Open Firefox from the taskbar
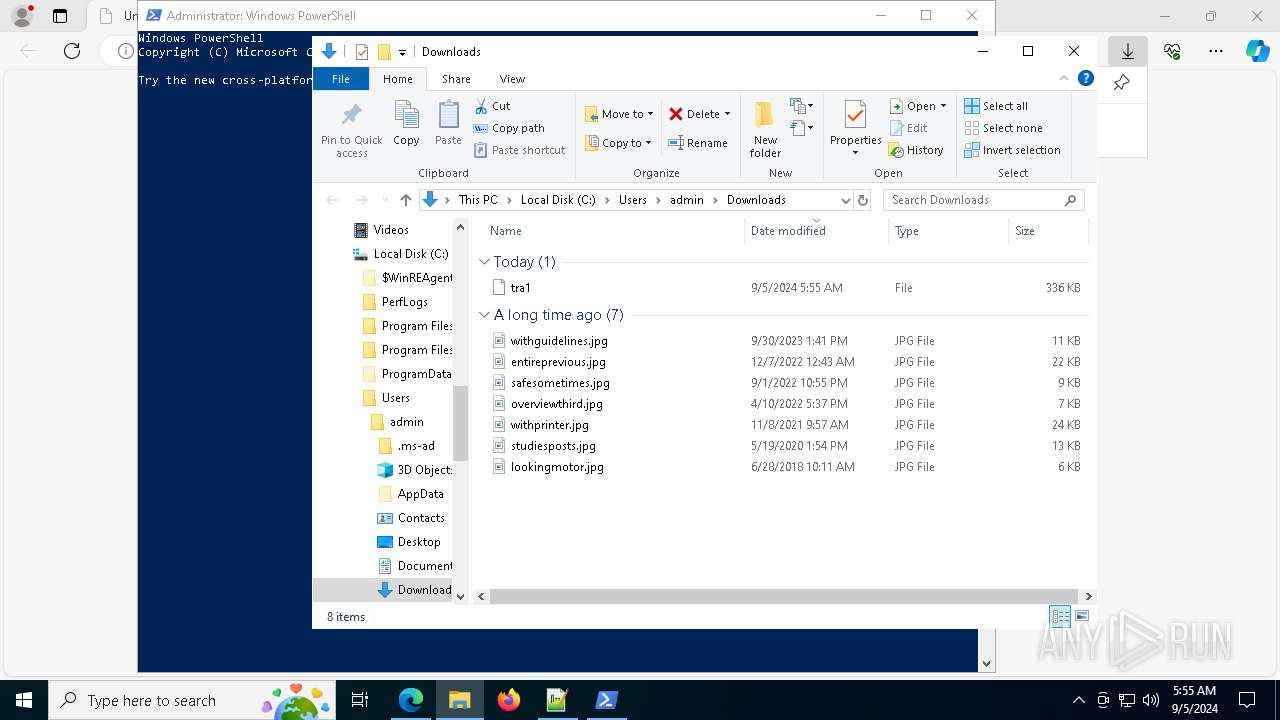The image size is (1280, 720). [509, 700]
